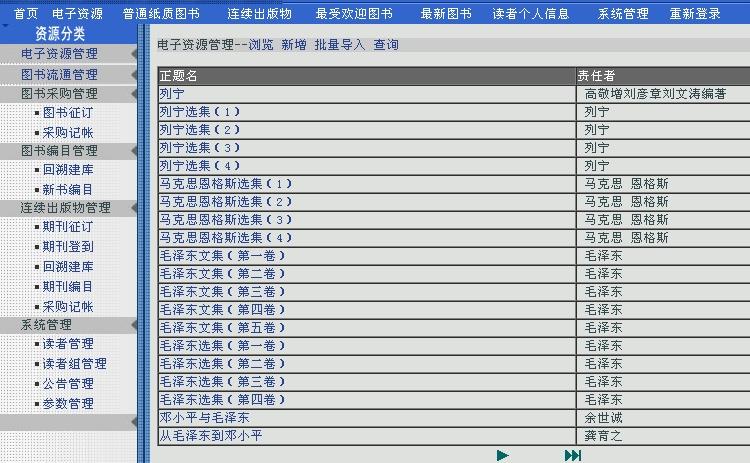750x463 pixels.
Task: Open 公告管理 sidebar item
Action: click(68, 384)
